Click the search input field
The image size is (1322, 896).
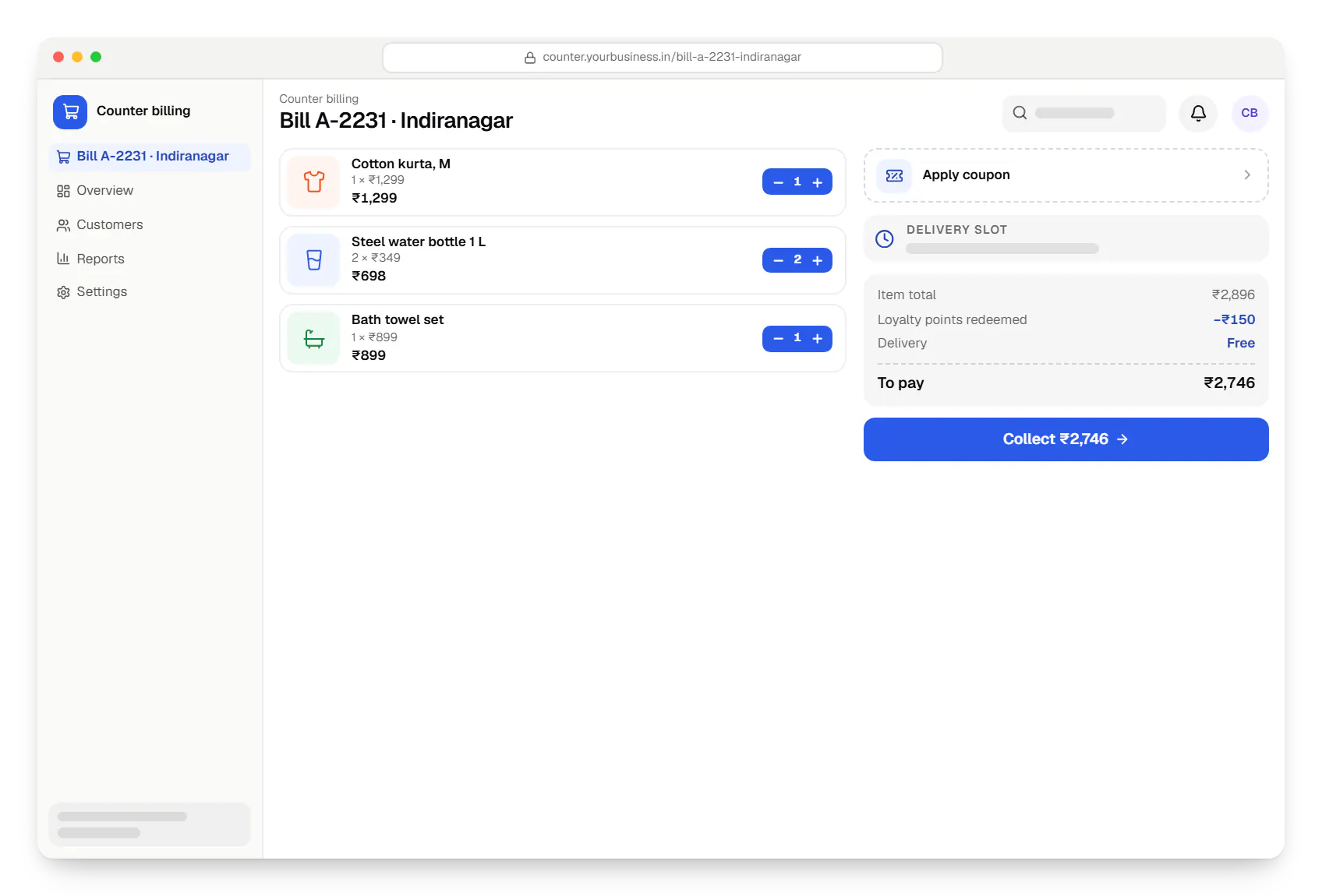click(x=1083, y=113)
